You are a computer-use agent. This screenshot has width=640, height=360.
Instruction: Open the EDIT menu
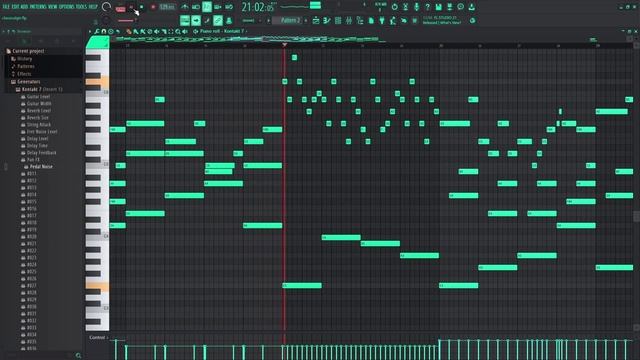[x=14, y=7]
